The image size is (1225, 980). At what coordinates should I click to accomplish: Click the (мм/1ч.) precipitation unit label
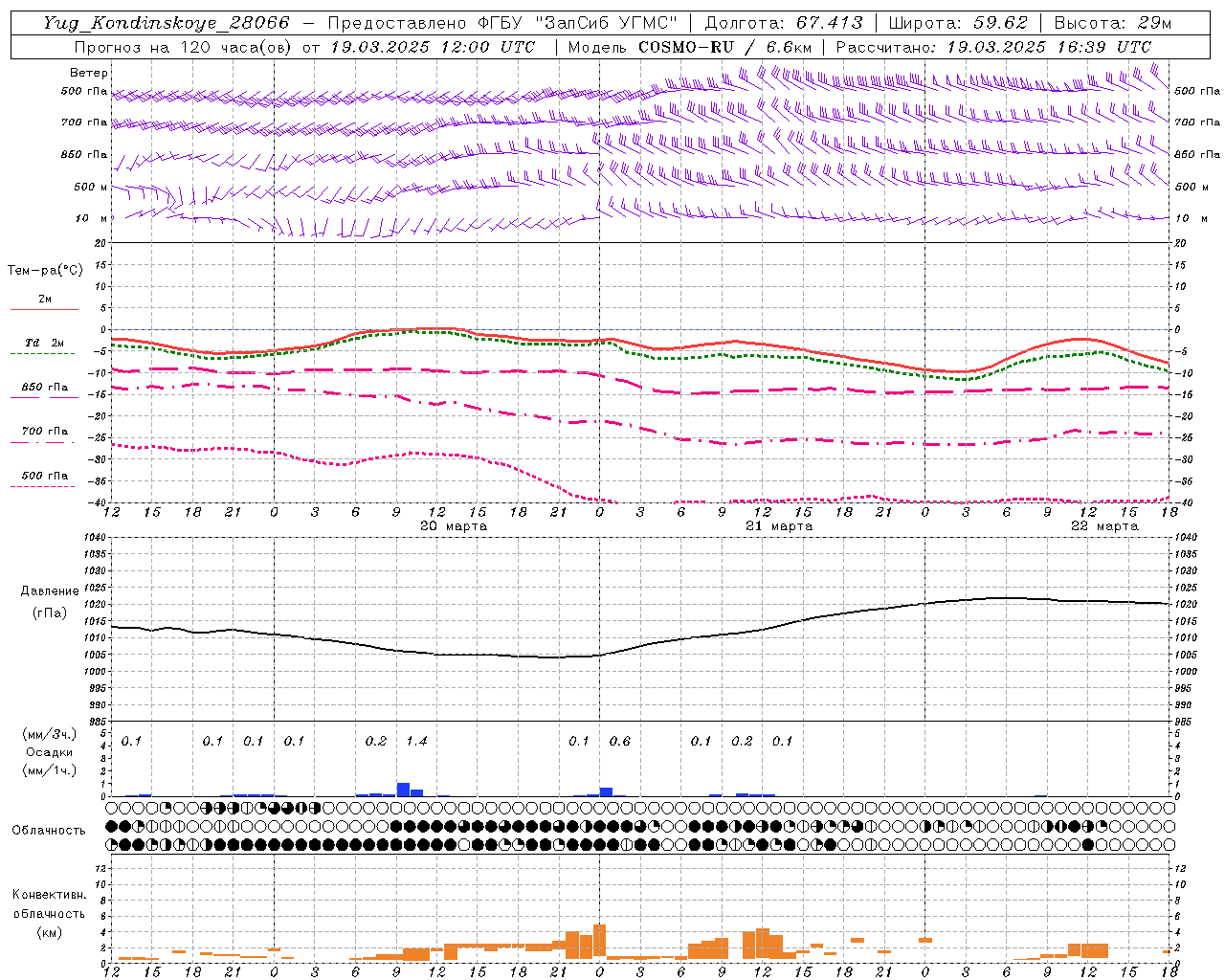coord(50,770)
